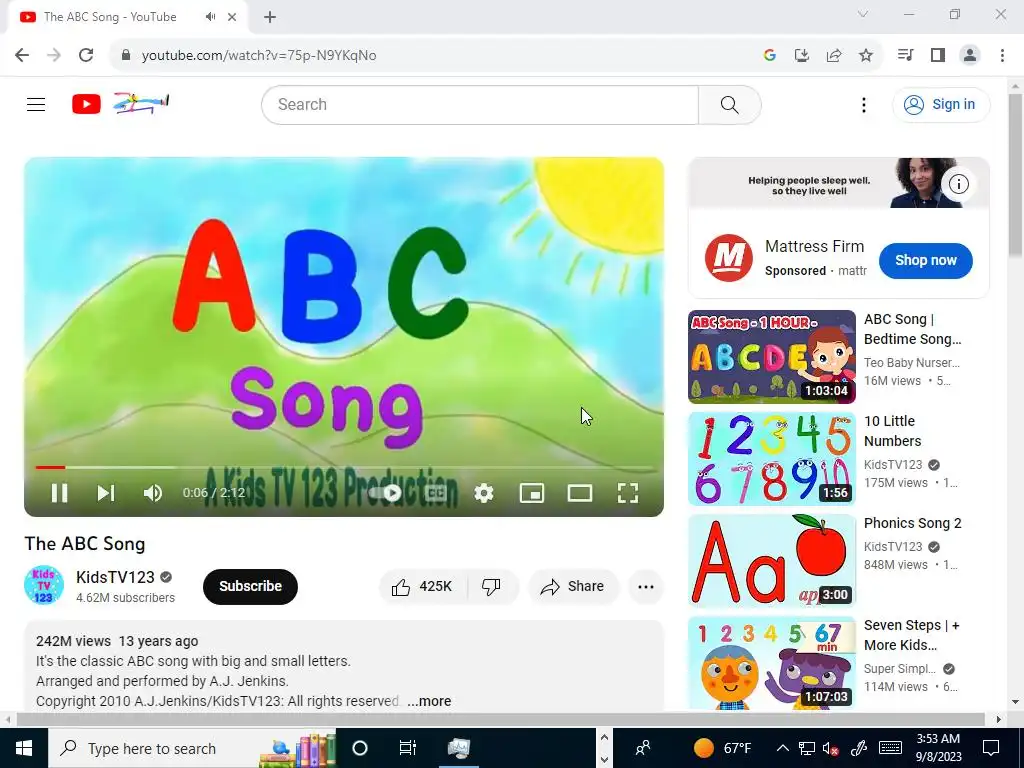Open media control icon in toolbar
This screenshot has width=1024, height=768.
pos(905,56)
